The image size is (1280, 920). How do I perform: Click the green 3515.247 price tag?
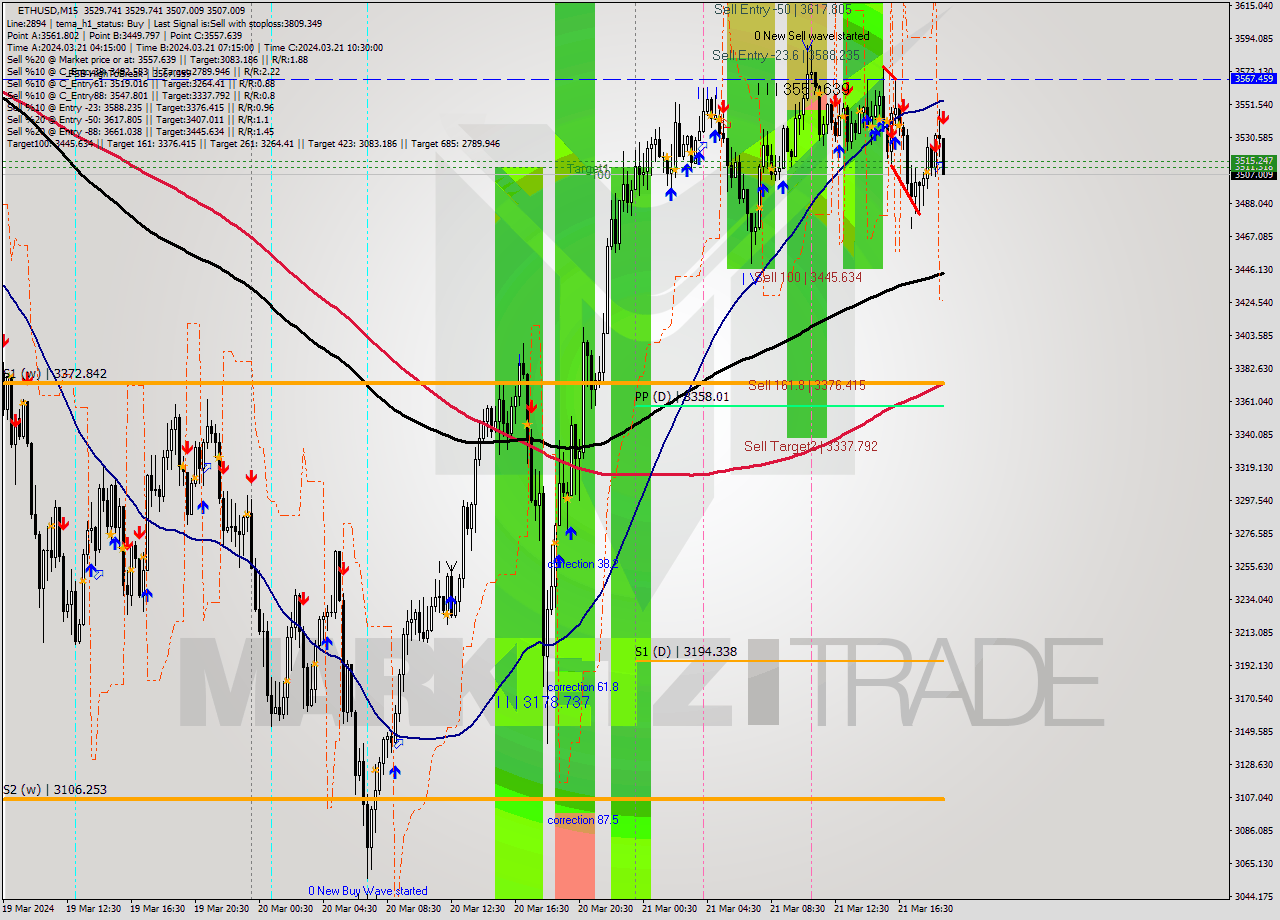tap(1253, 160)
